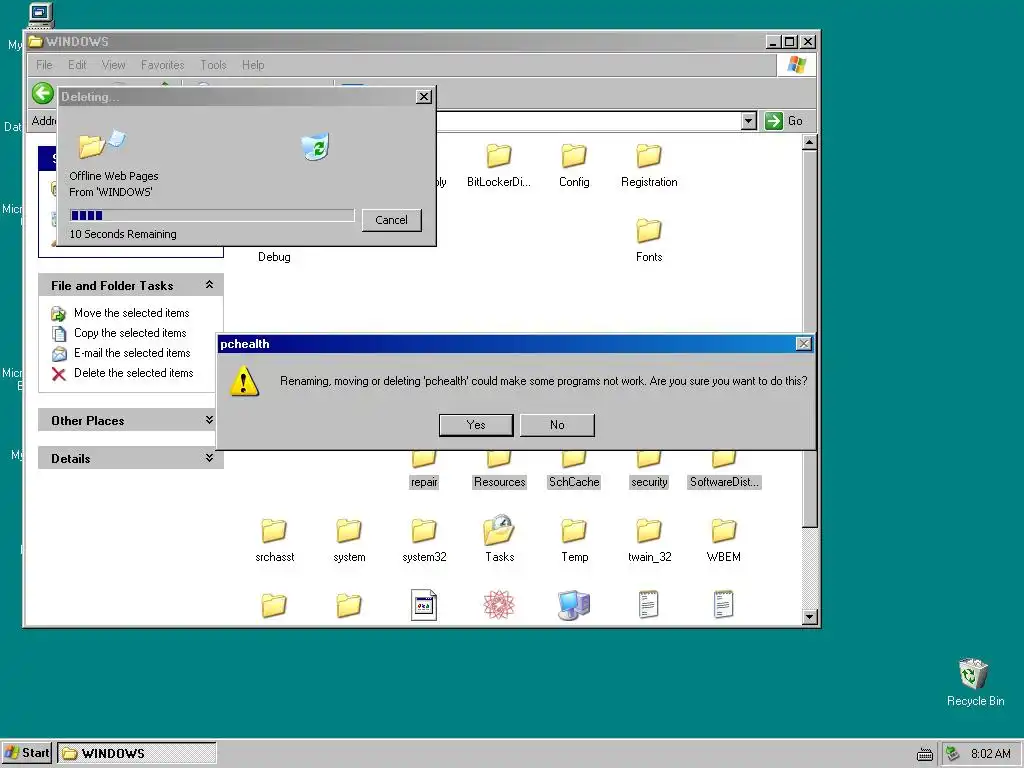Viewport: 1024px width, 768px height.
Task: Cancel the Deleting operation
Action: (x=391, y=220)
